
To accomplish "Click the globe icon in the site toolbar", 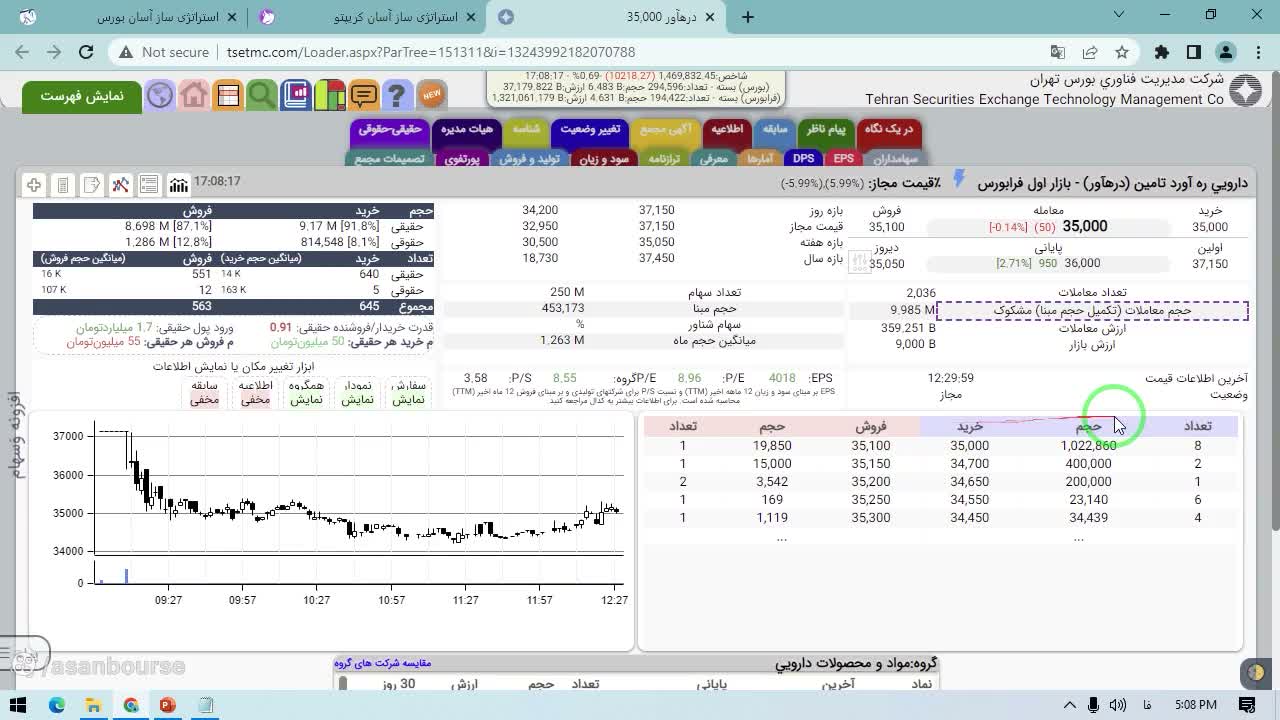I will (160, 95).
